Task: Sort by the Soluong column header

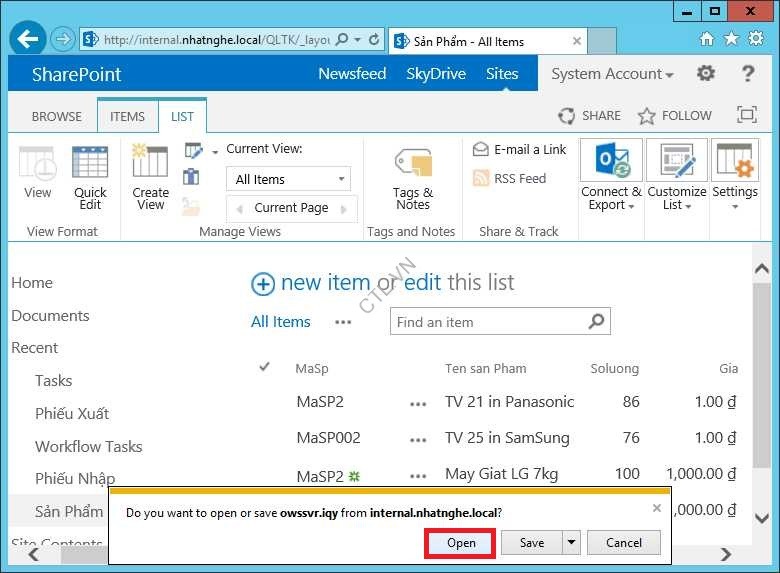Action: pyautogui.click(x=614, y=369)
